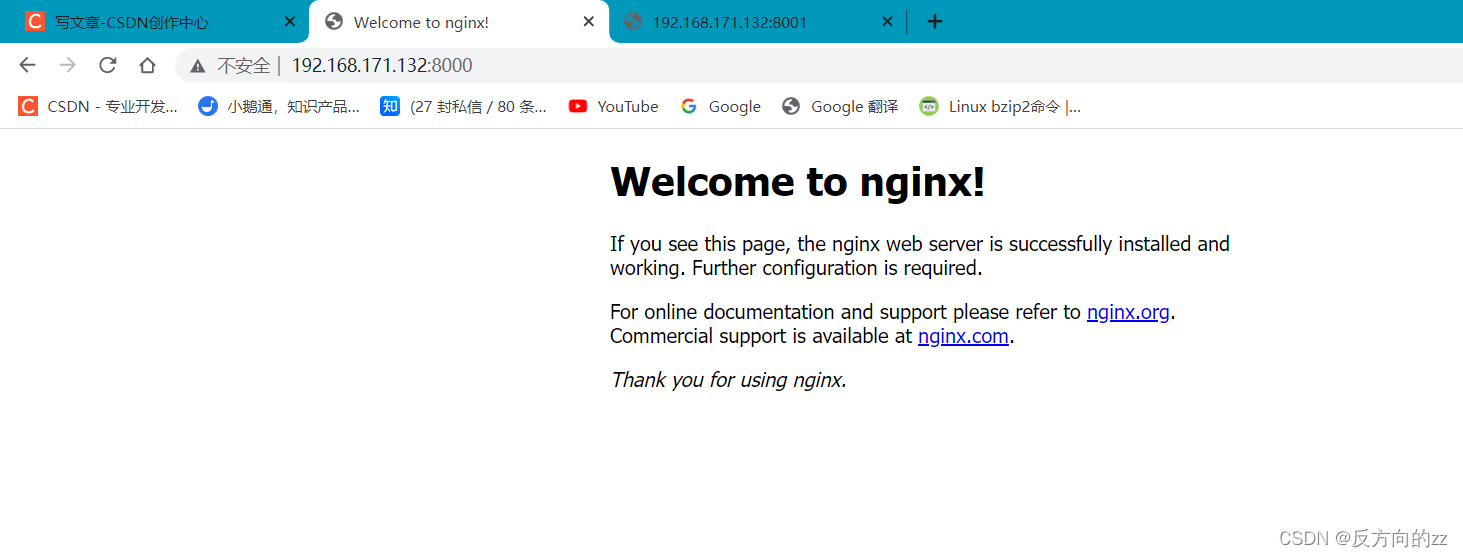This screenshot has height=557, width=1463.
Task: Open the Linux bzip2命令 bookmark
Action: [x=1000, y=106]
